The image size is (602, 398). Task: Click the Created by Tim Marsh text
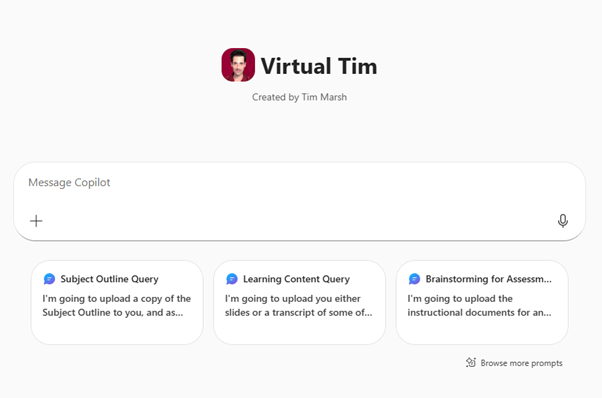point(299,97)
